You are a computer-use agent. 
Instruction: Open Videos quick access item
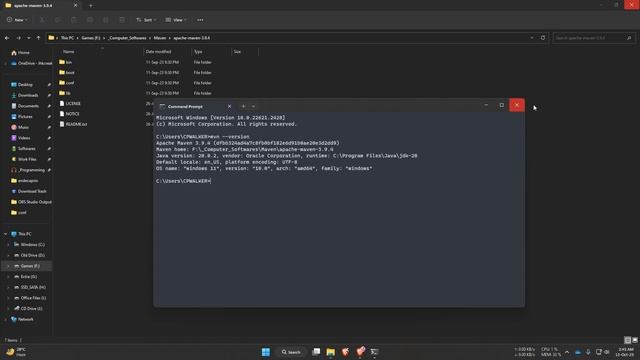click(24, 138)
